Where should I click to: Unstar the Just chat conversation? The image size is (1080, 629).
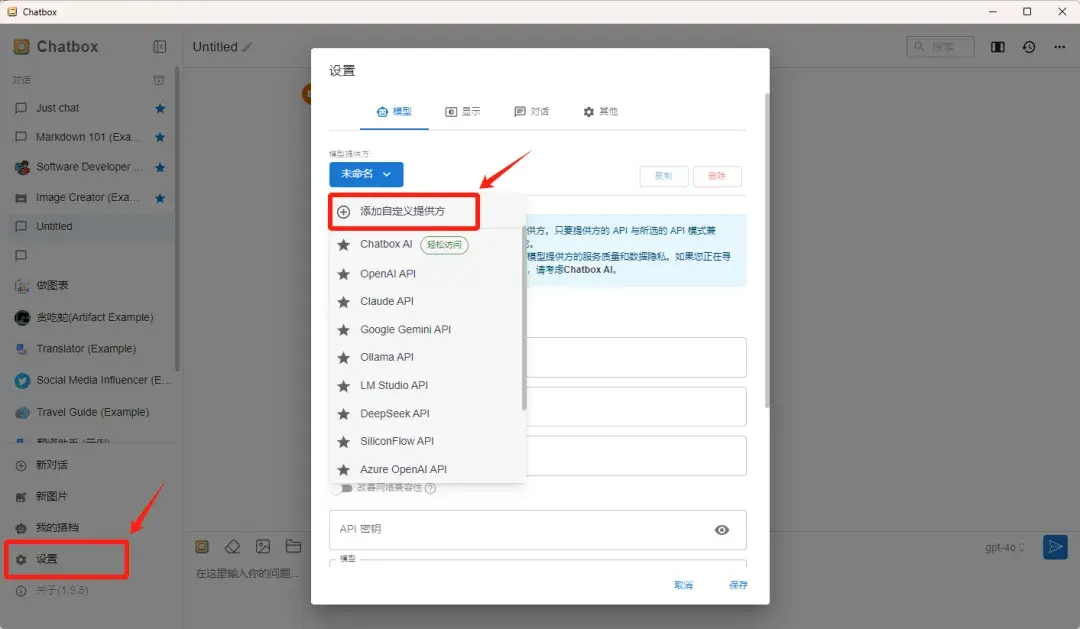tap(160, 108)
